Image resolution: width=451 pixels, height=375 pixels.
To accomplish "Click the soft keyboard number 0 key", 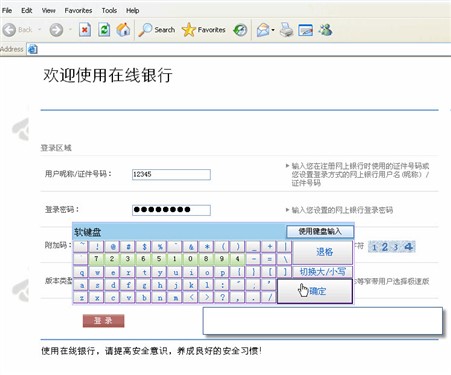I will [190, 259].
